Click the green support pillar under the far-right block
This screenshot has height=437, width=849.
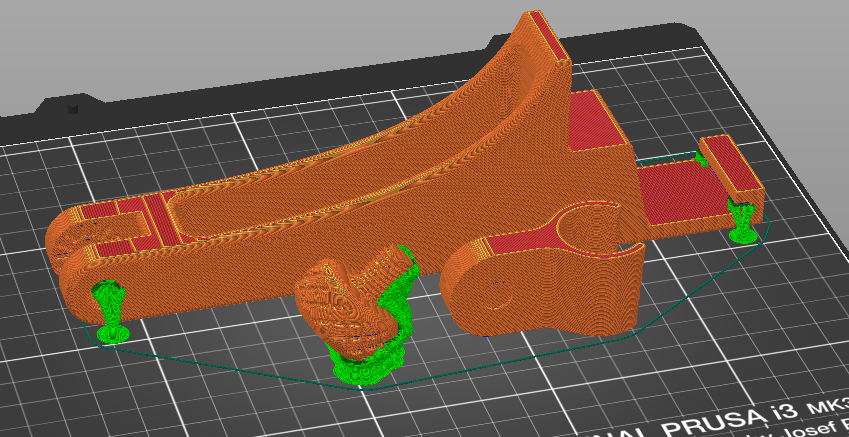pyautogui.click(x=742, y=223)
